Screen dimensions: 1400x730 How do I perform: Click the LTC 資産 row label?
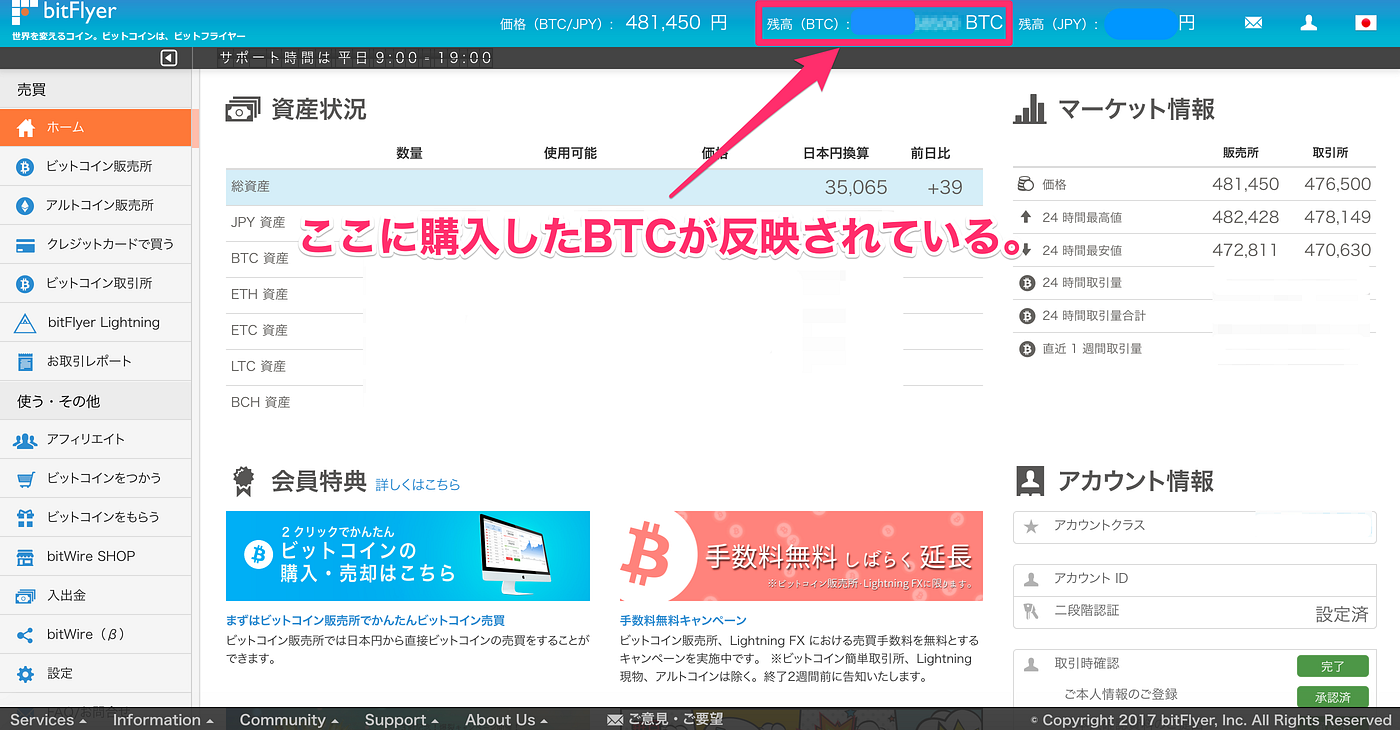258,366
